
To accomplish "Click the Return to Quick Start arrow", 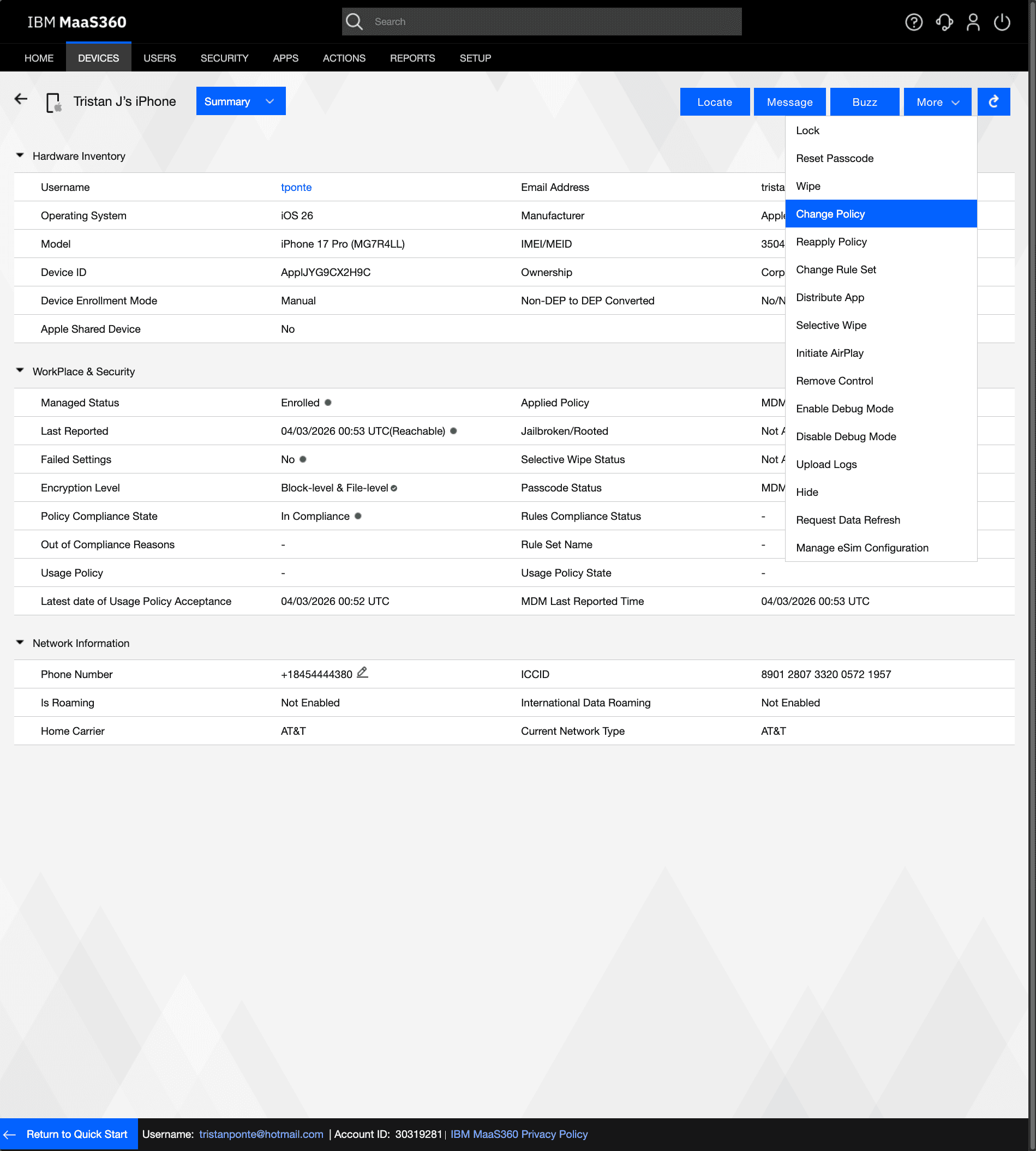I will tap(10, 1135).
